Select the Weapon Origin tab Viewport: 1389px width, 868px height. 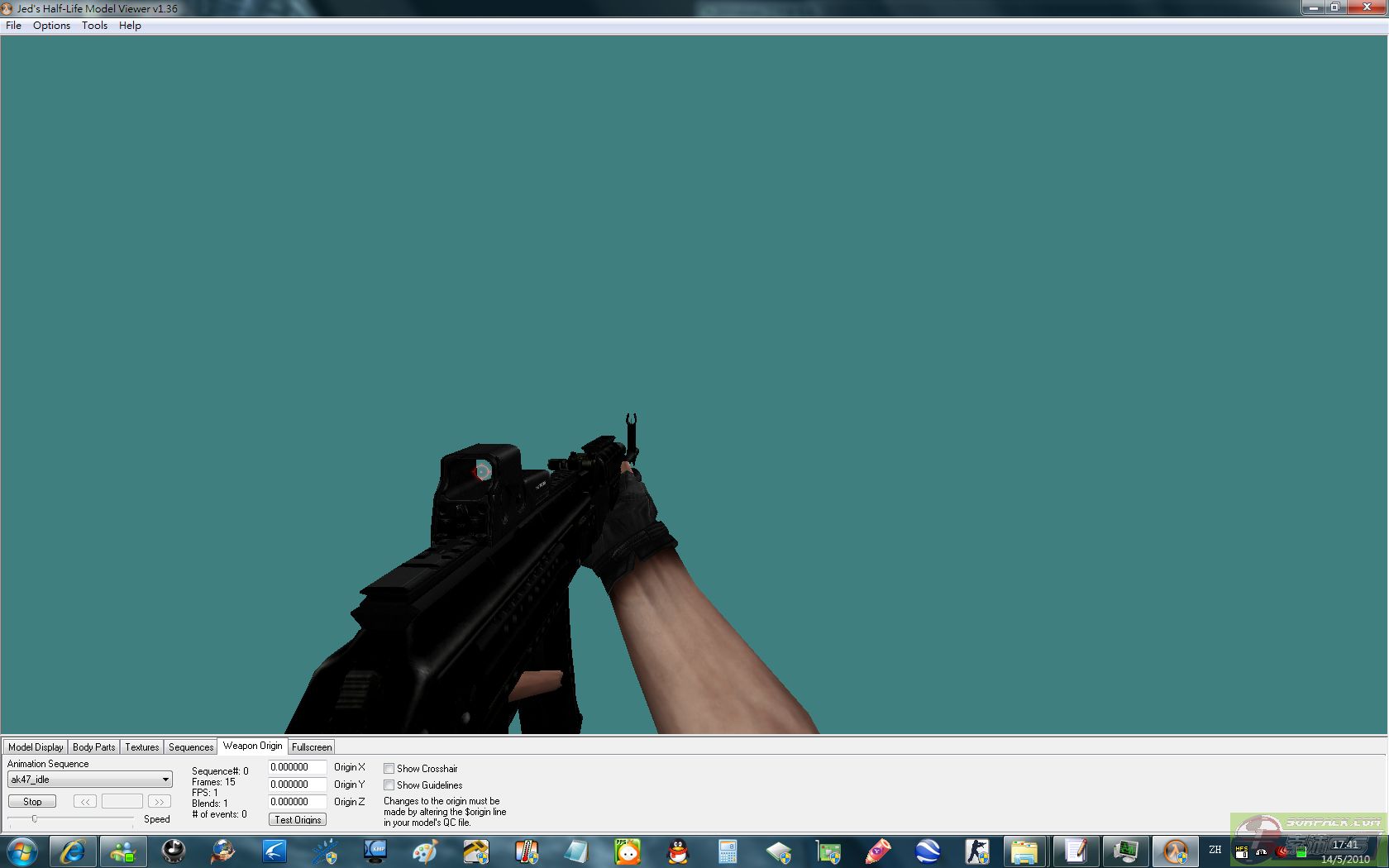click(253, 746)
